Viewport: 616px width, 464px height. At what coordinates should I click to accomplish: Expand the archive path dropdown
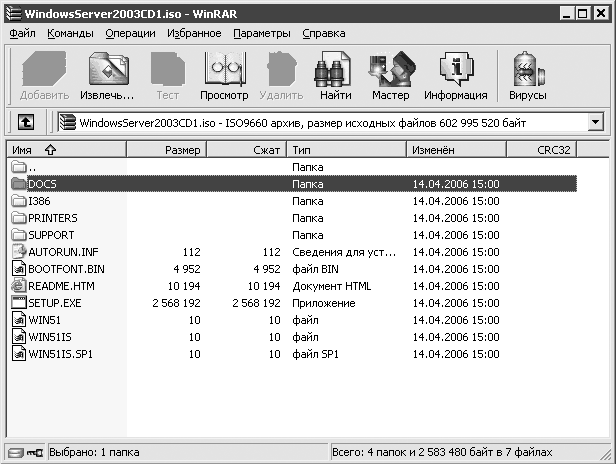pos(596,122)
